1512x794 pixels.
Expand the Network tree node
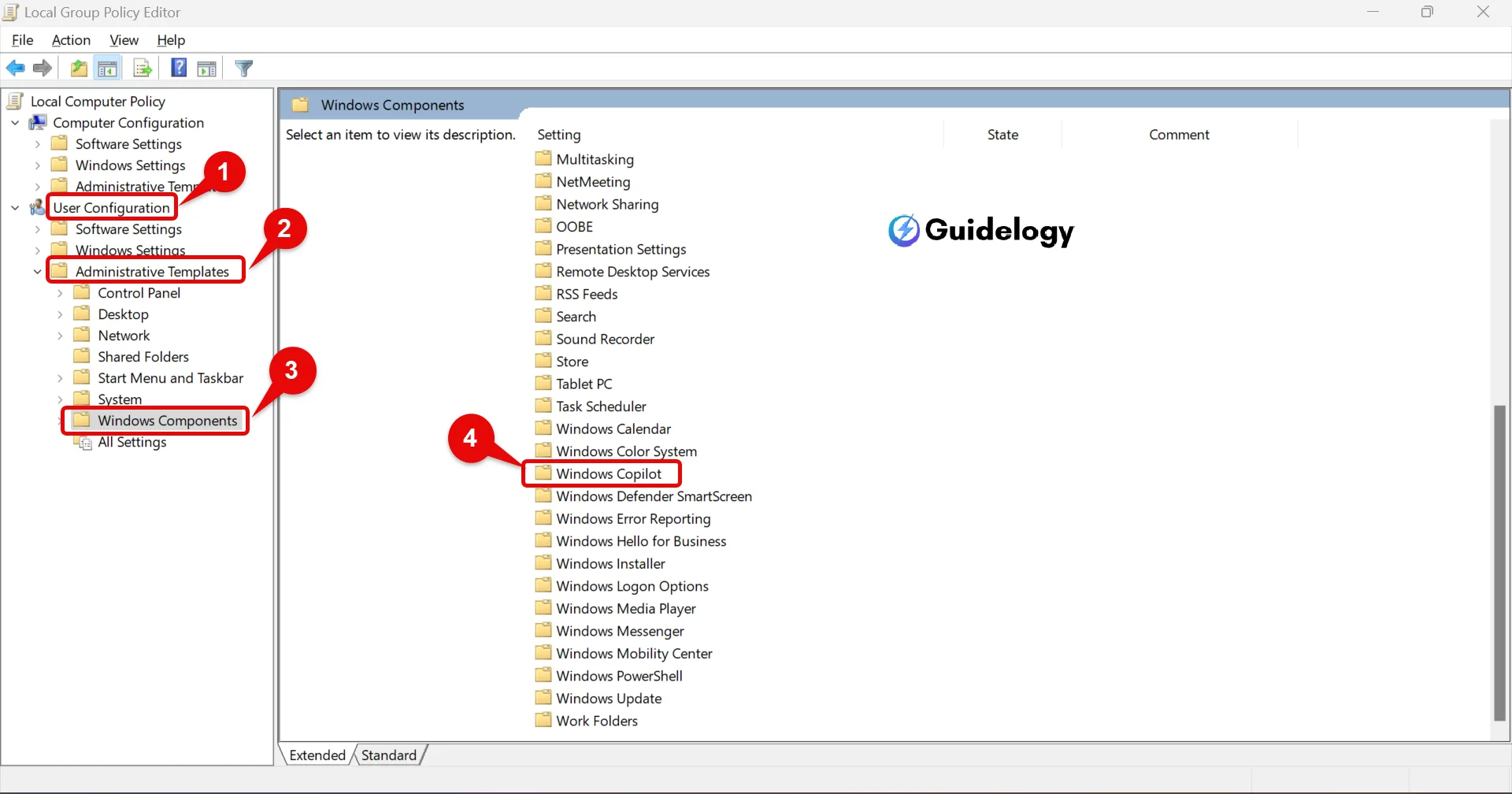tap(60, 336)
